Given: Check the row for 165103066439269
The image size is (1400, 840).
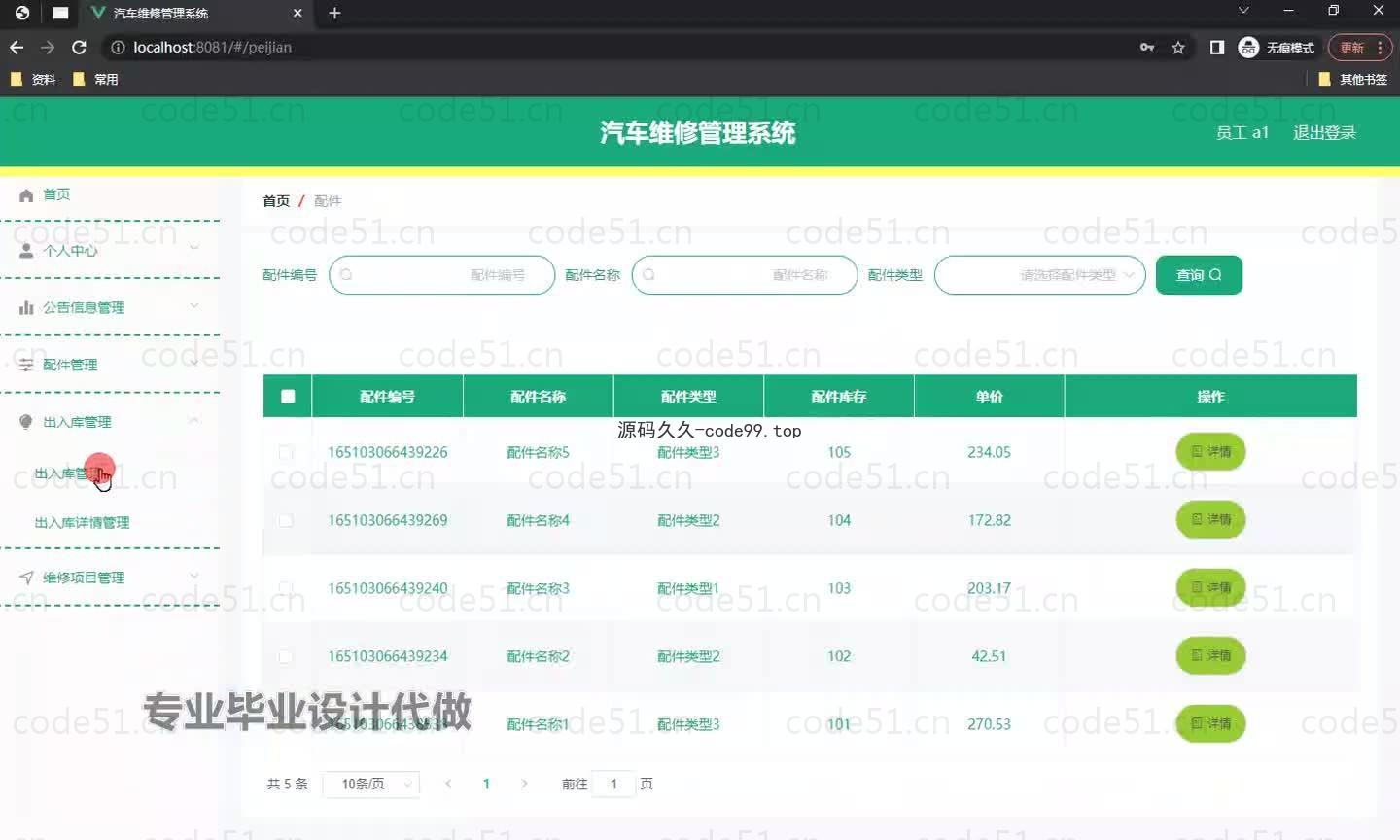Looking at the screenshot, I should click(x=286, y=520).
